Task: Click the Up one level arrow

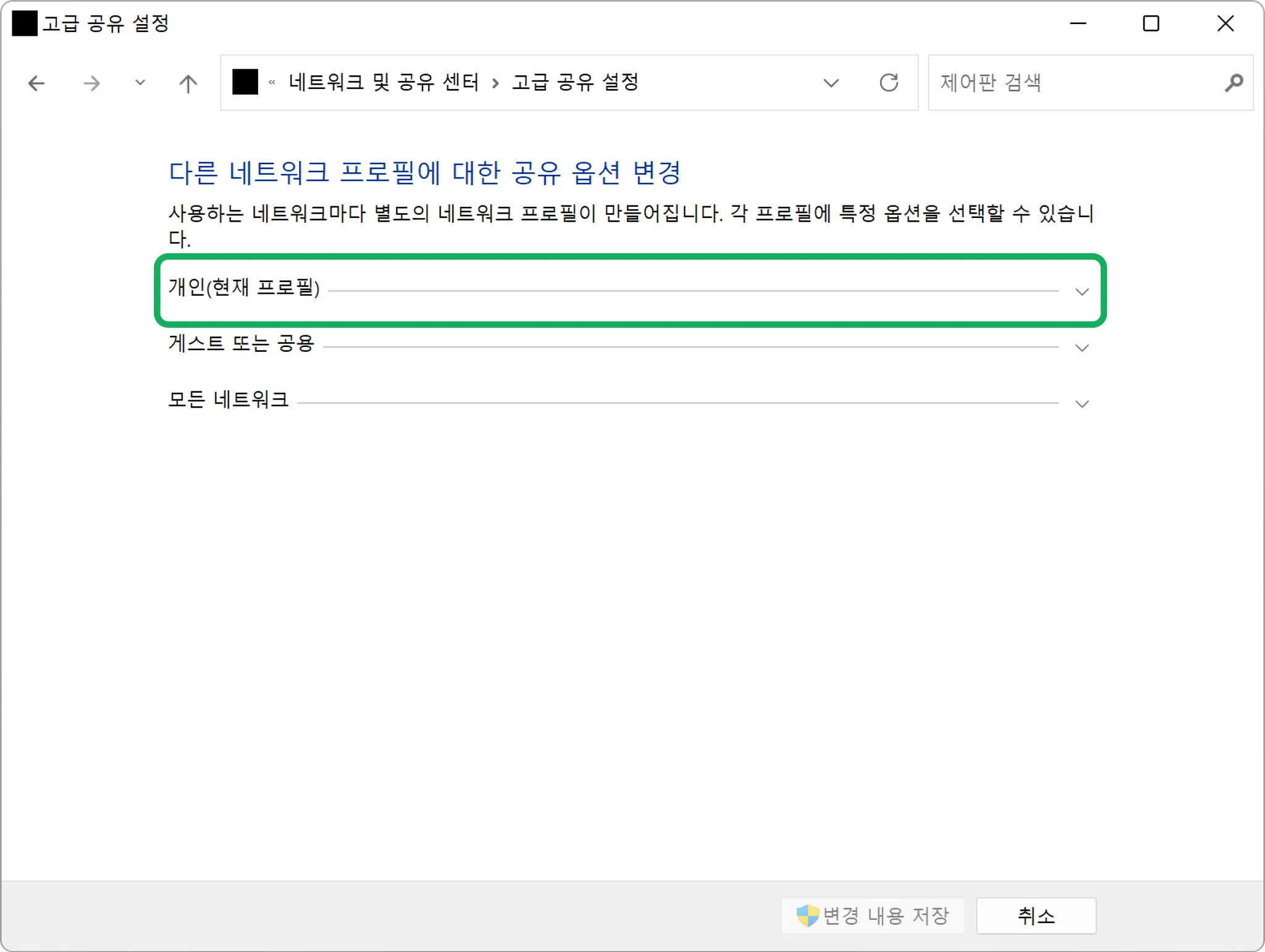Action: [x=188, y=83]
